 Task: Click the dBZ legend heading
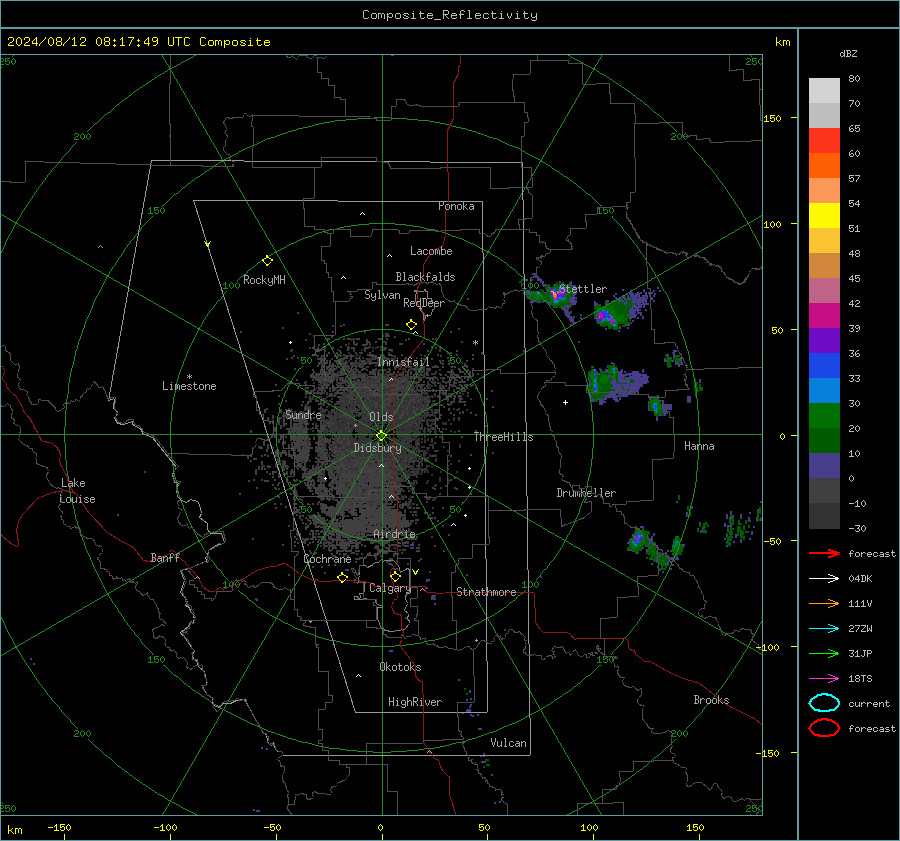tap(848, 54)
